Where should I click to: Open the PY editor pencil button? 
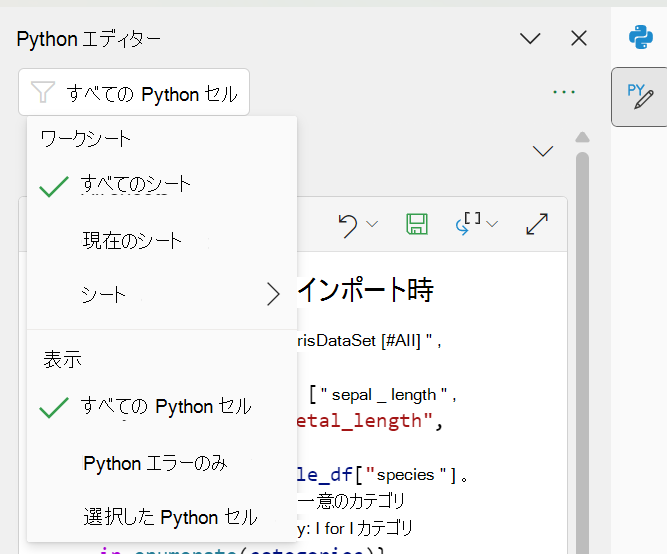coord(639,97)
